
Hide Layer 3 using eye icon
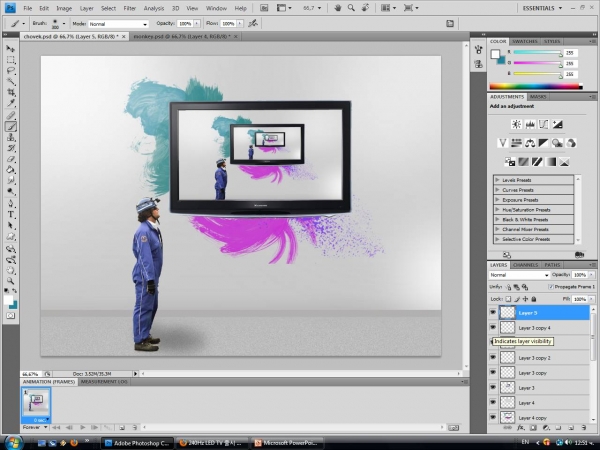pyautogui.click(x=493, y=387)
